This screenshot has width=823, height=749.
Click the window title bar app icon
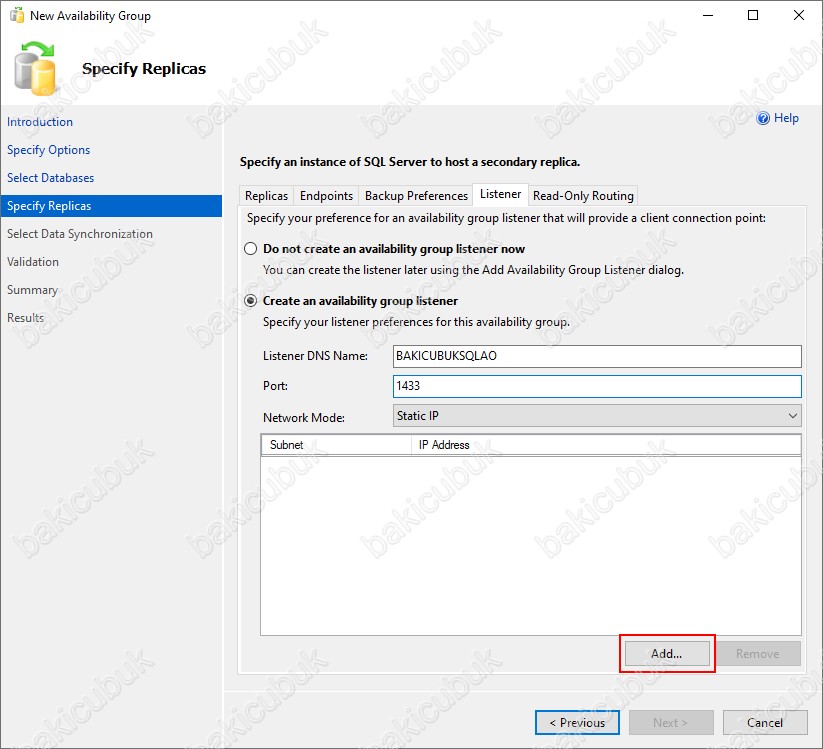[x=16, y=16]
